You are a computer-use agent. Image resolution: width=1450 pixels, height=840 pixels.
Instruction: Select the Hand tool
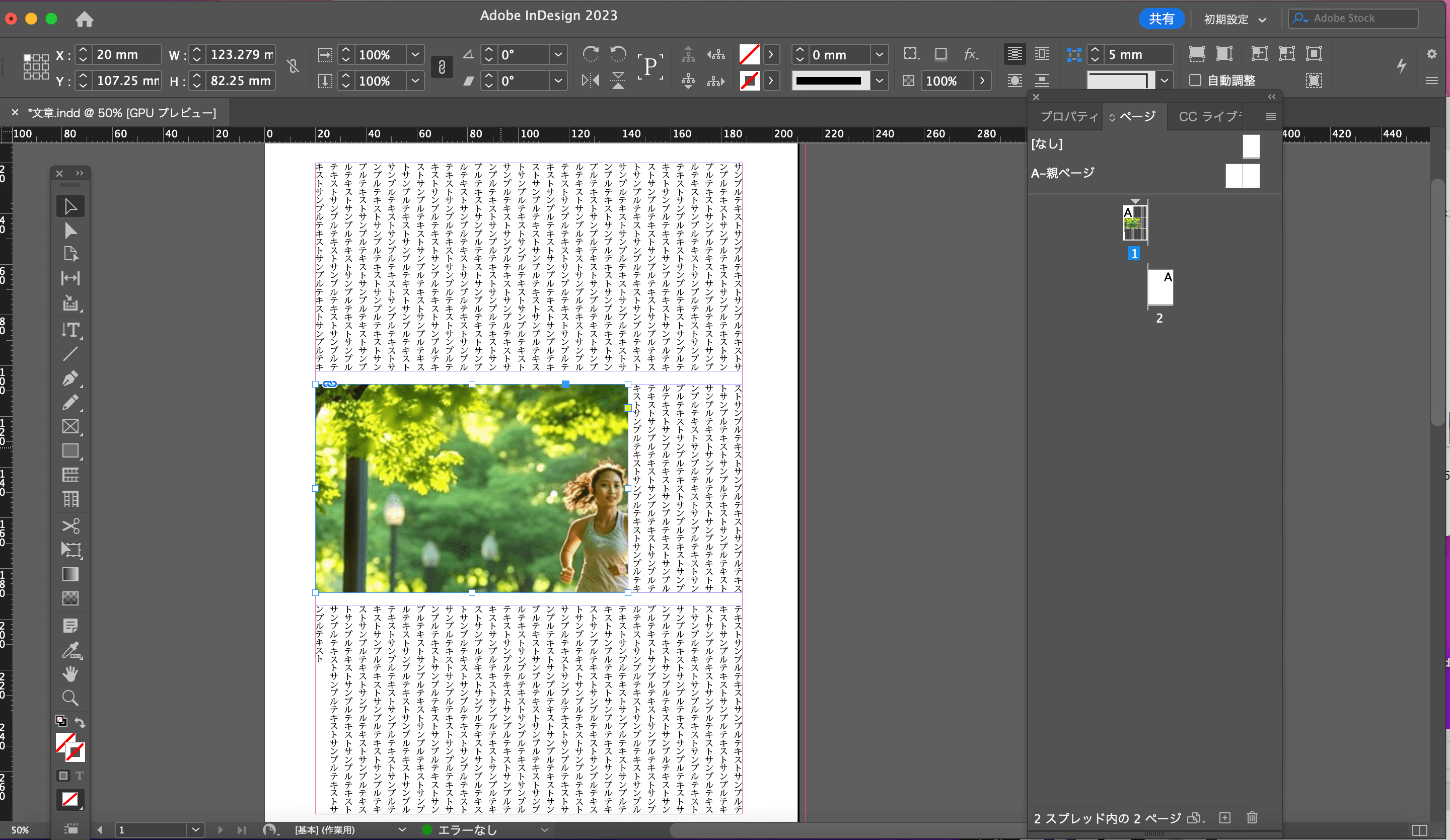70,674
